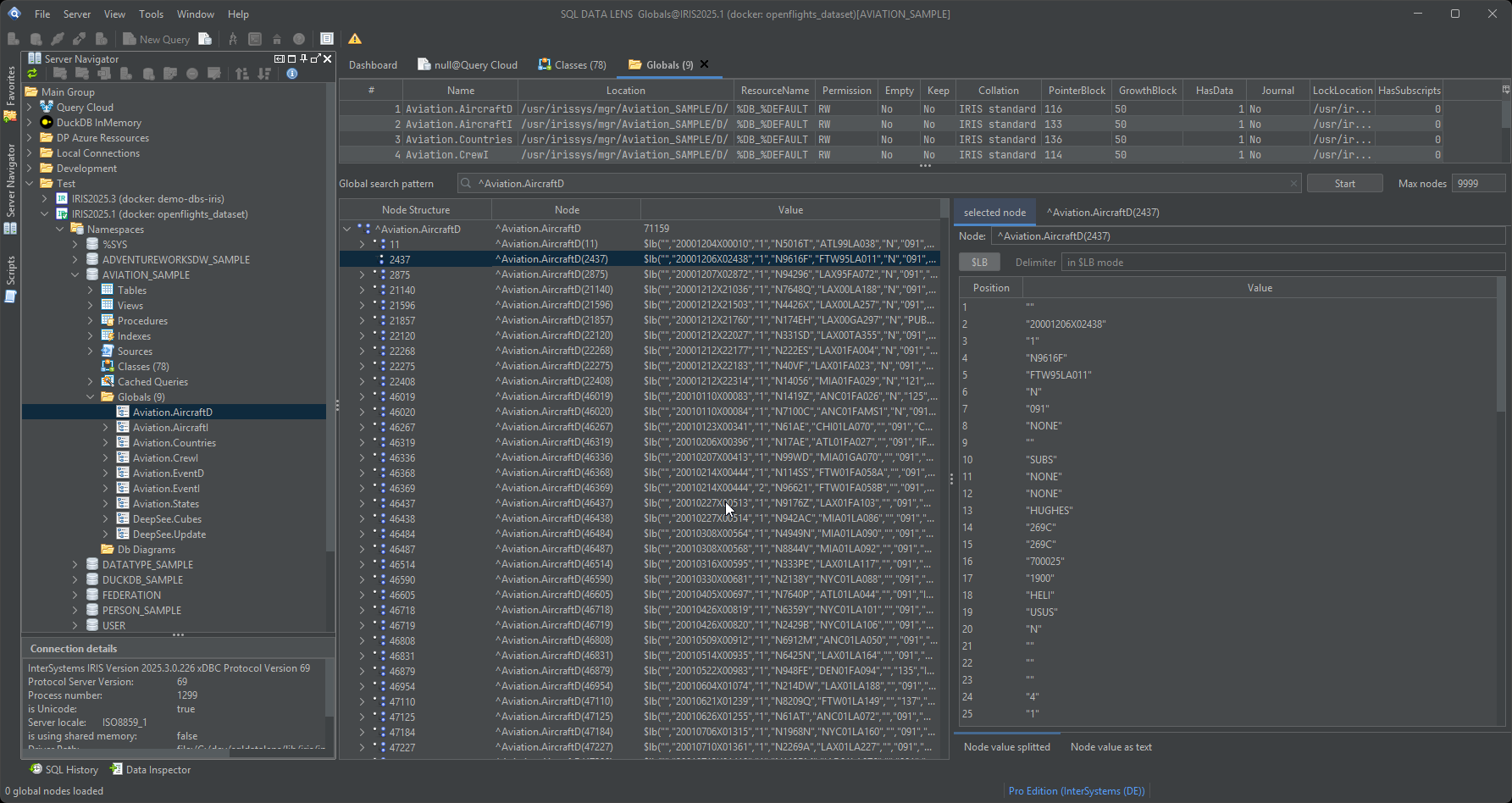Select the ^Aviation.AircraftD(2437) tab
1512x803 pixels.
pyautogui.click(x=1103, y=213)
